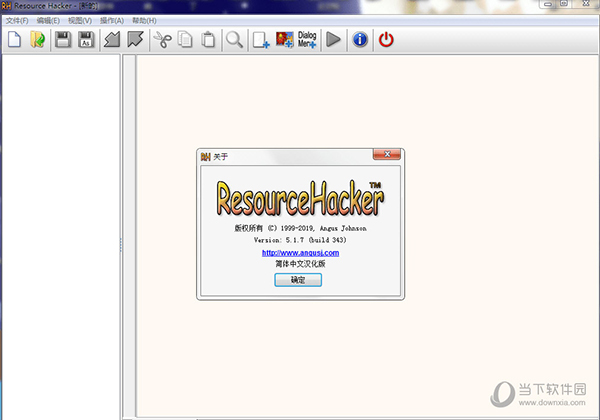This screenshot has width=600, height=420.
Task: Open the 编辑(E) menu
Action: point(48,21)
